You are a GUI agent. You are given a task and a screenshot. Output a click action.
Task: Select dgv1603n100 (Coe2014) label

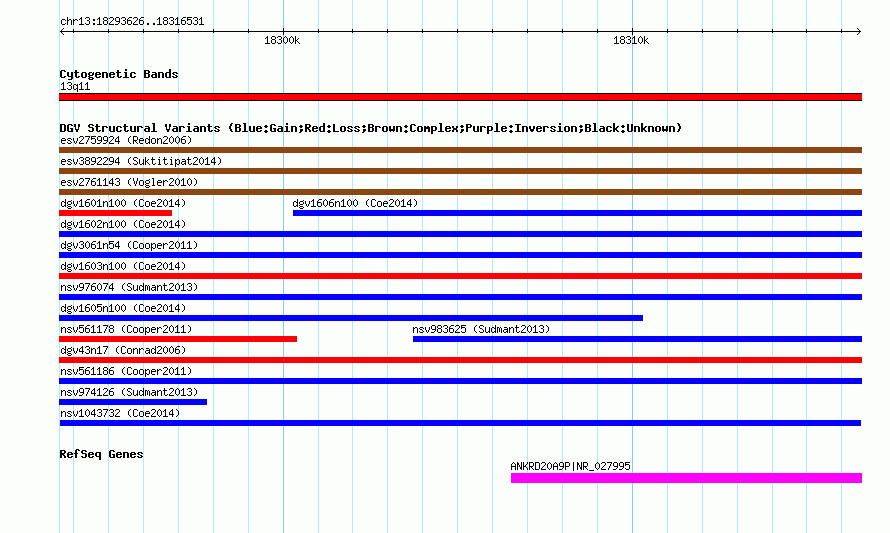pos(123,266)
